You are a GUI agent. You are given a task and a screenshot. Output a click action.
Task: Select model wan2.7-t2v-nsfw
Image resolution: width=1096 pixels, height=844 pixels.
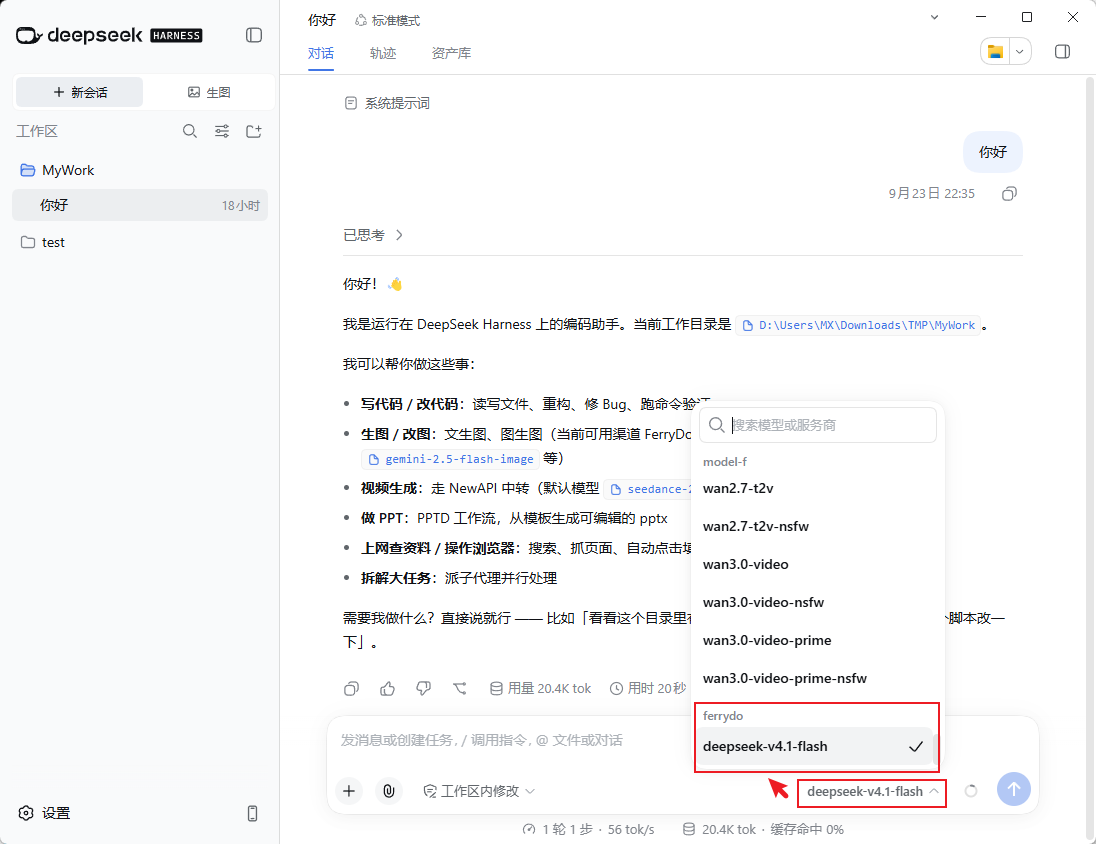point(818,527)
